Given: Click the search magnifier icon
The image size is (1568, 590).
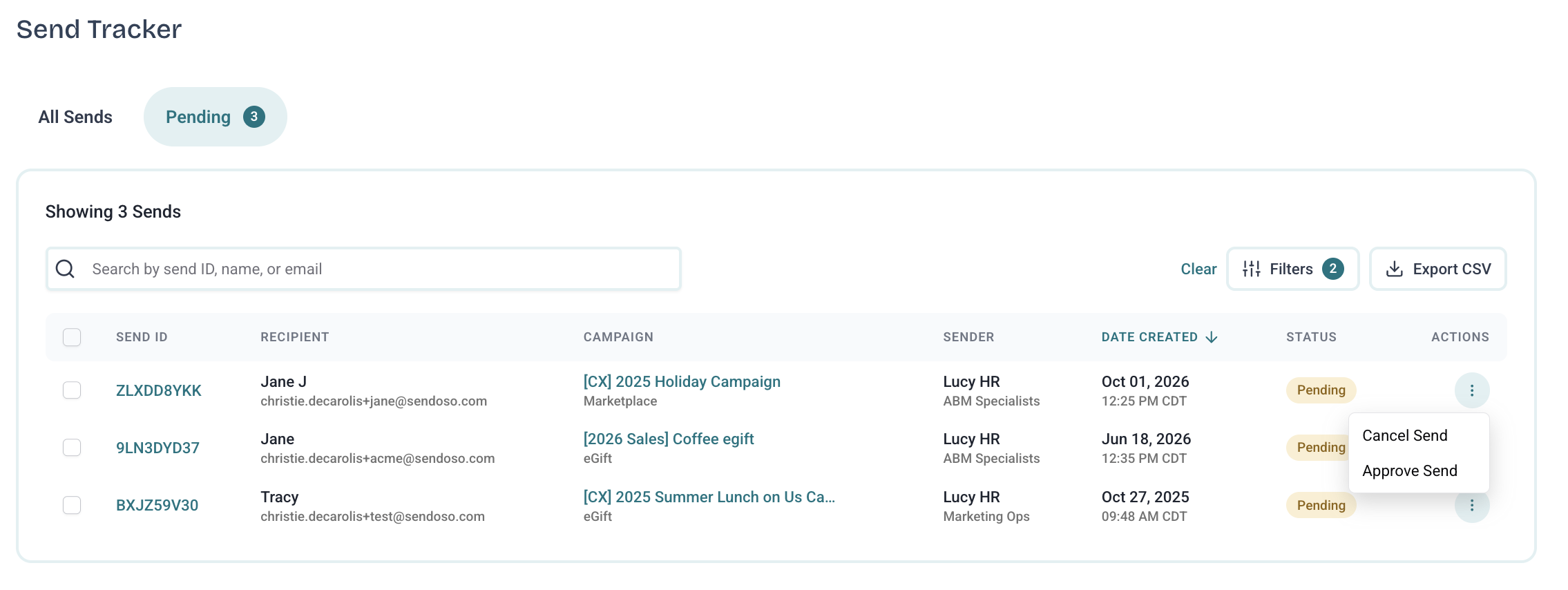Looking at the screenshot, I should coord(65,269).
